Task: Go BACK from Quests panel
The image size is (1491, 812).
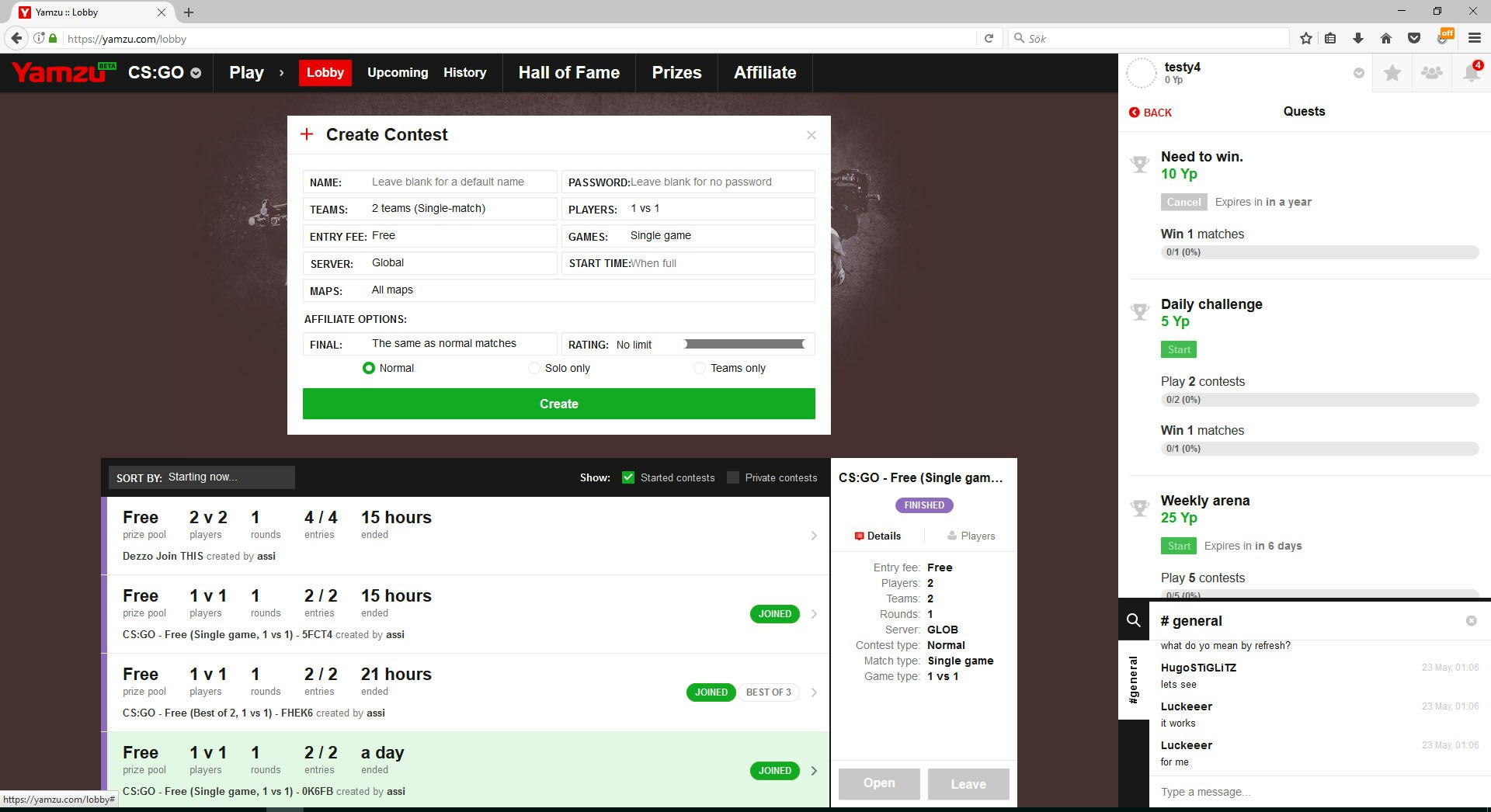Action: 1150,113
